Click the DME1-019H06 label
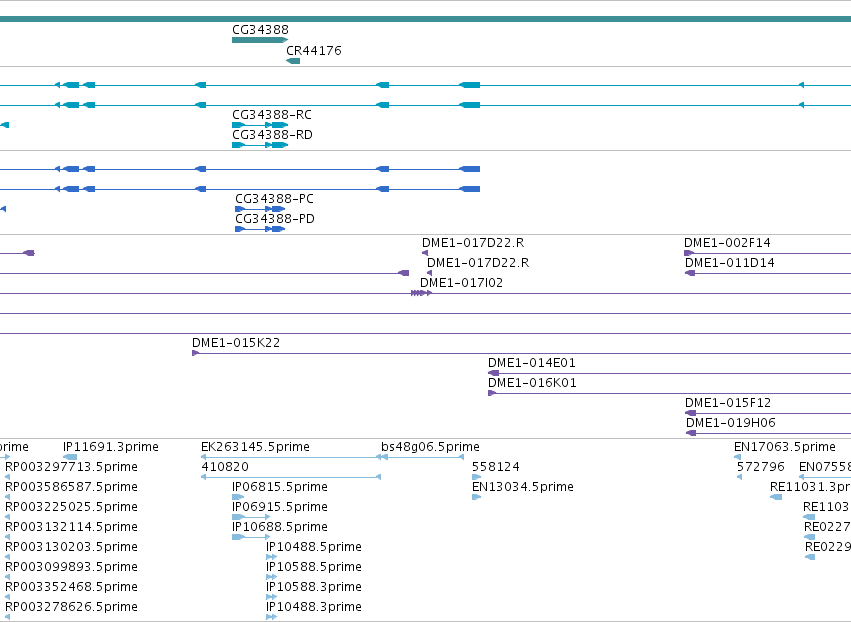 731,423
